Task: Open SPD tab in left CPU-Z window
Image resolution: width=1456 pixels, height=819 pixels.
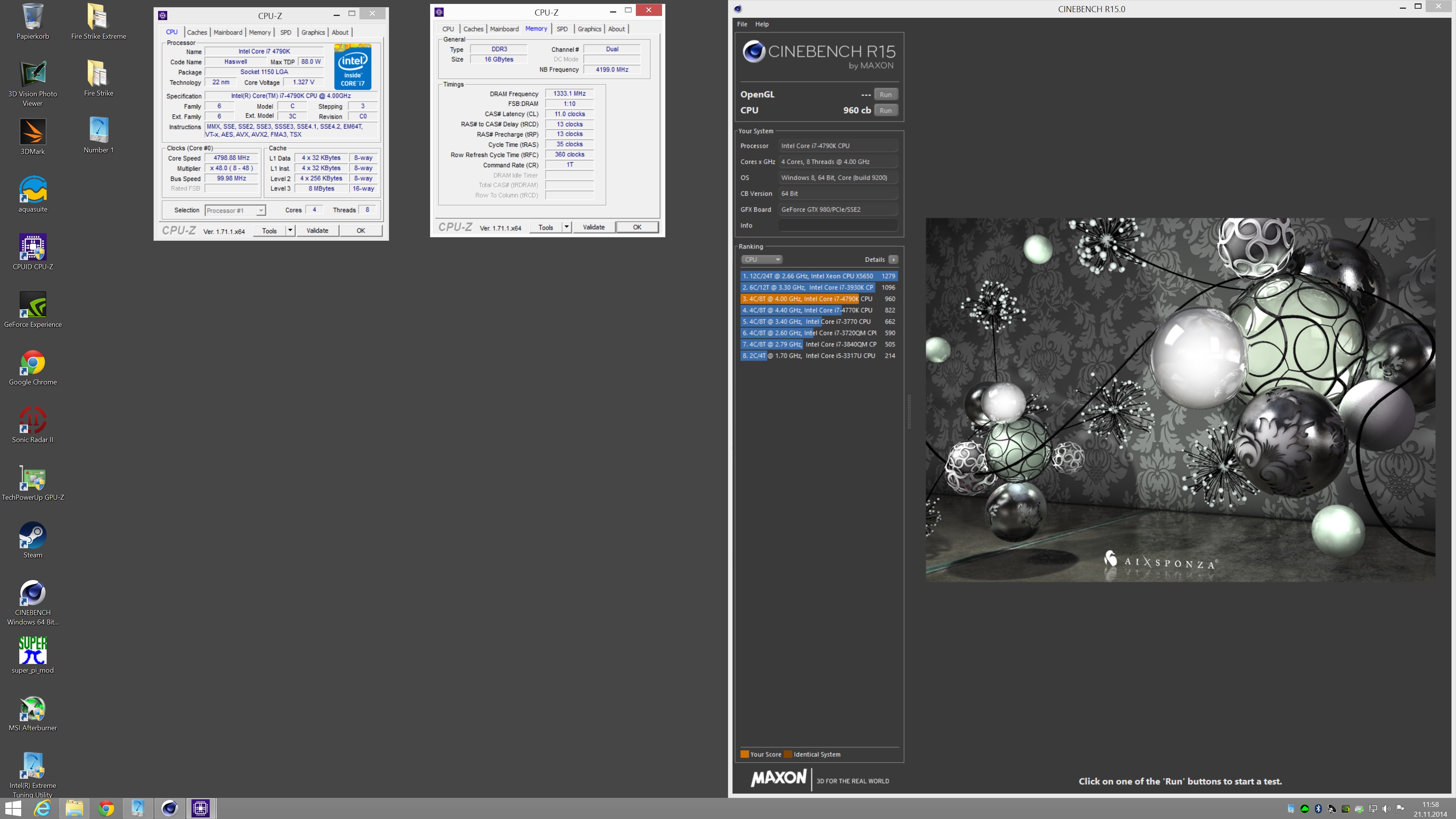Action: (x=286, y=32)
